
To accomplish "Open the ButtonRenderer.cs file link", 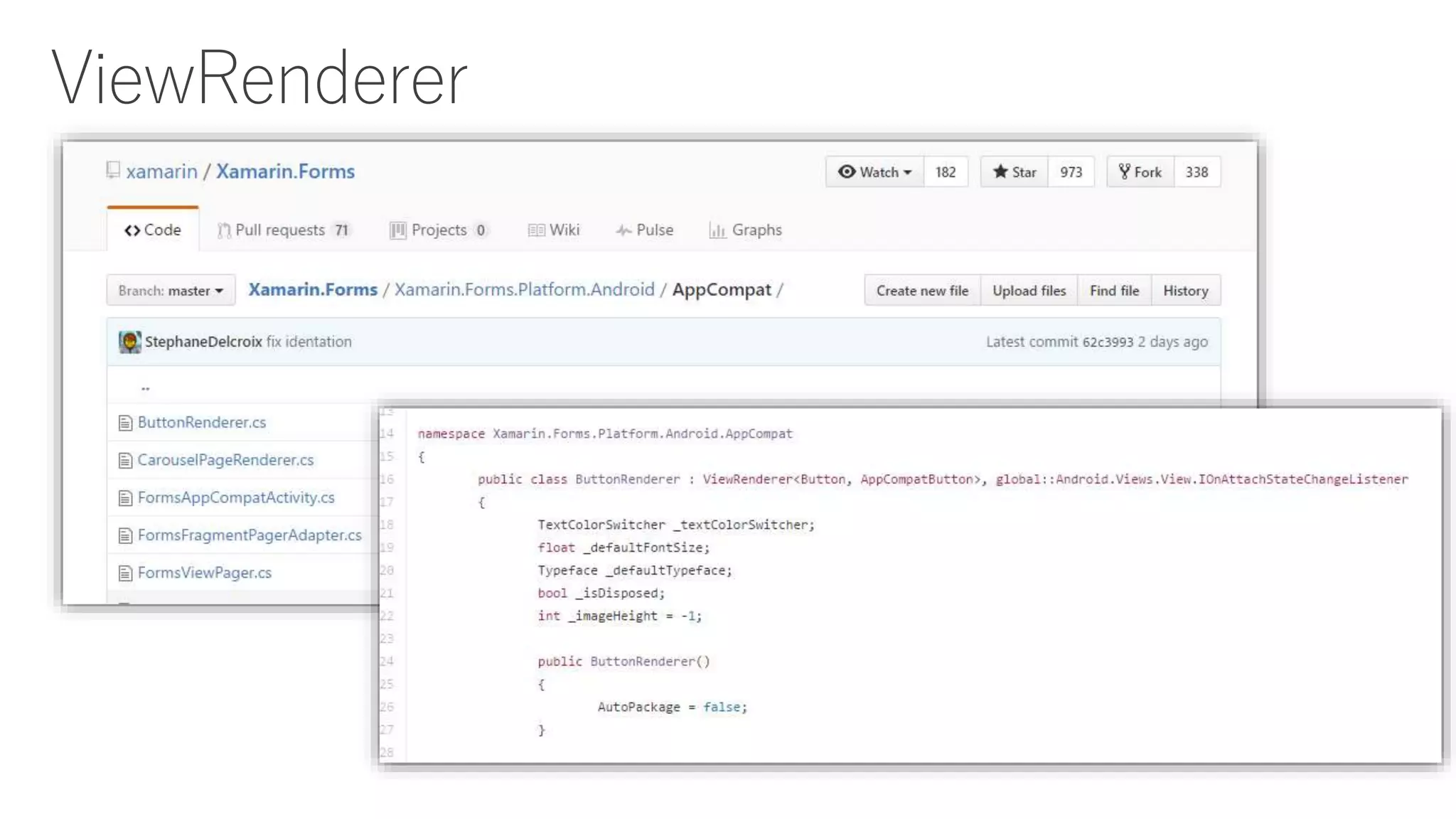I will coord(202,422).
